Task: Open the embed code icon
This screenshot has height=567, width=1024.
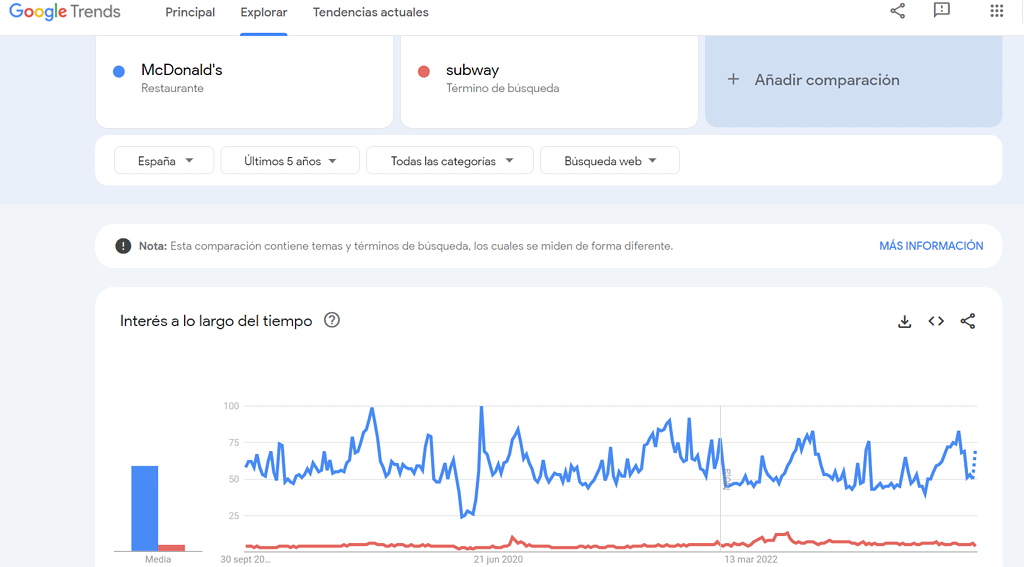Action: coord(936,321)
